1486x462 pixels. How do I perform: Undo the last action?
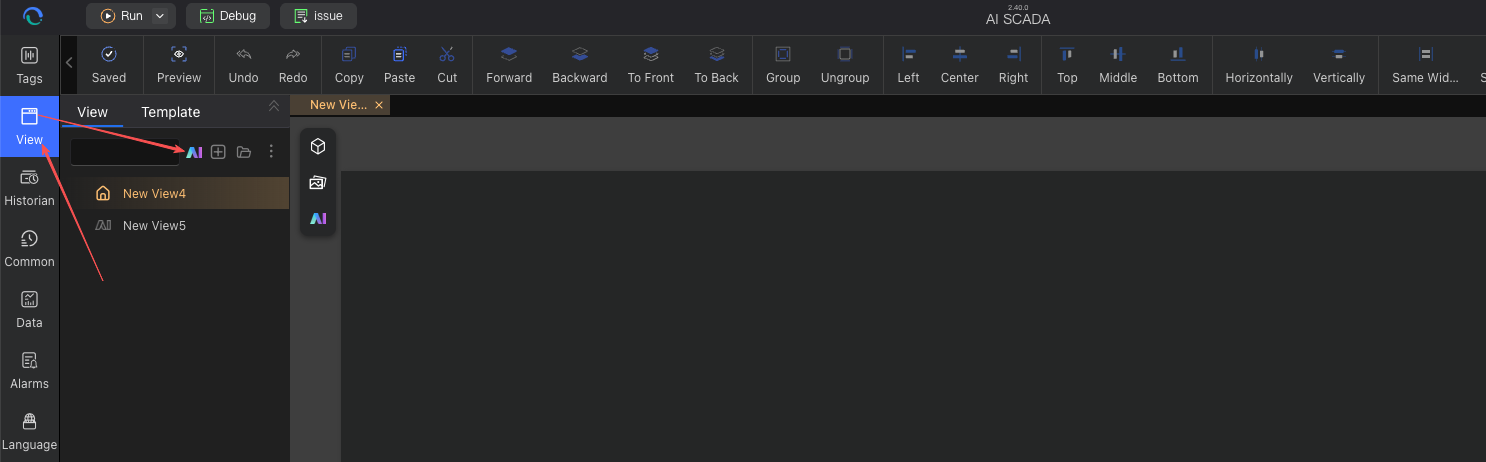click(x=243, y=65)
